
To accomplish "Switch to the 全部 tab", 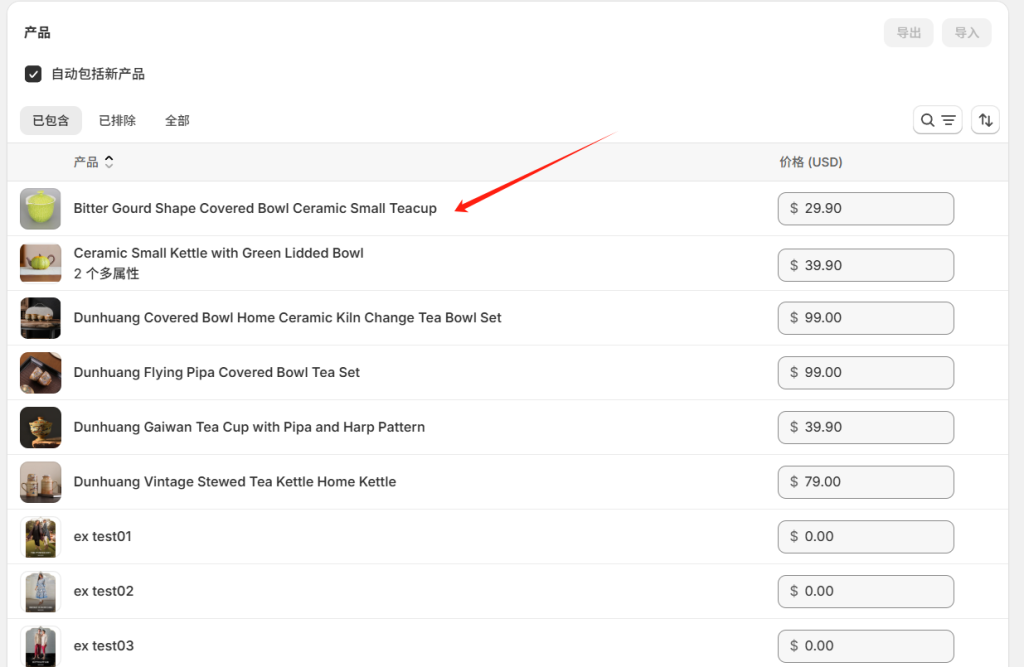I will (x=177, y=121).
